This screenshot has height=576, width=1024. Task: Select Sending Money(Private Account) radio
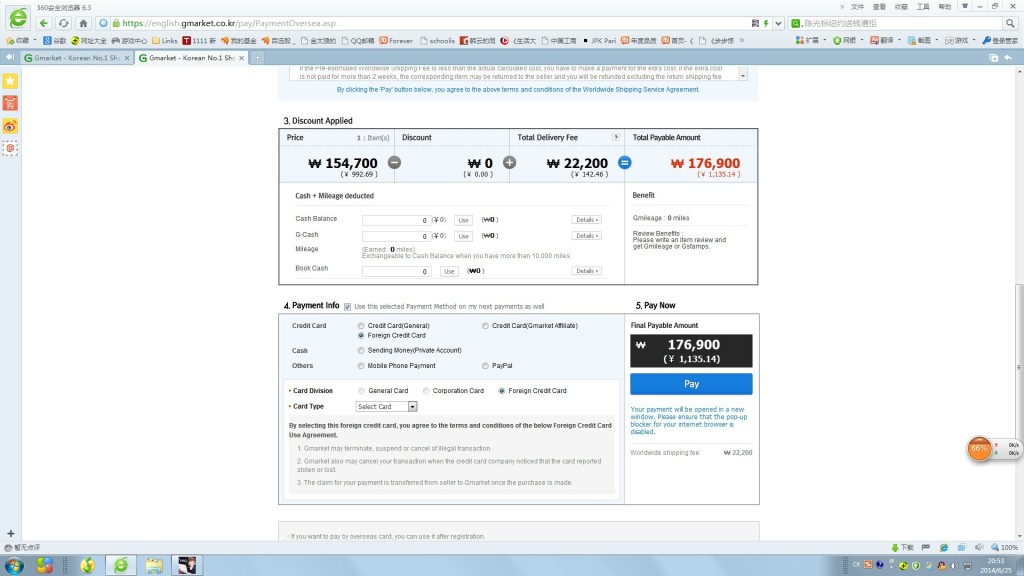[x=361, y=350]
